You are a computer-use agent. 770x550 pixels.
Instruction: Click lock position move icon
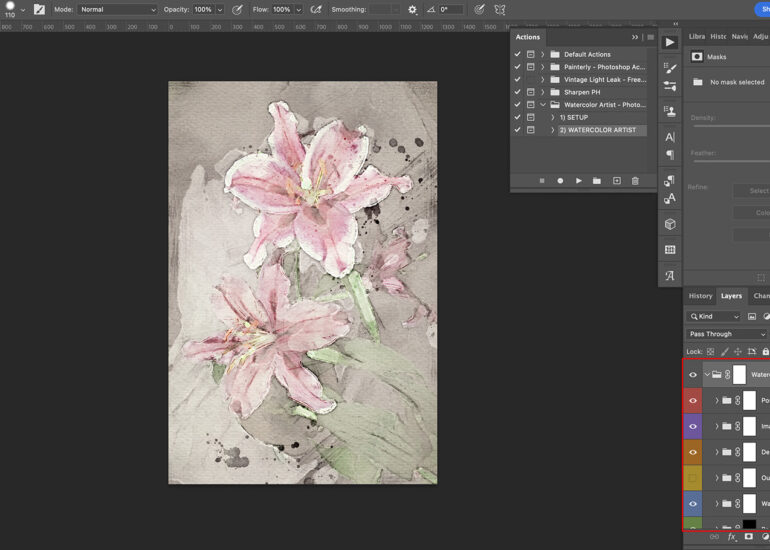click(x=738, y=352)
